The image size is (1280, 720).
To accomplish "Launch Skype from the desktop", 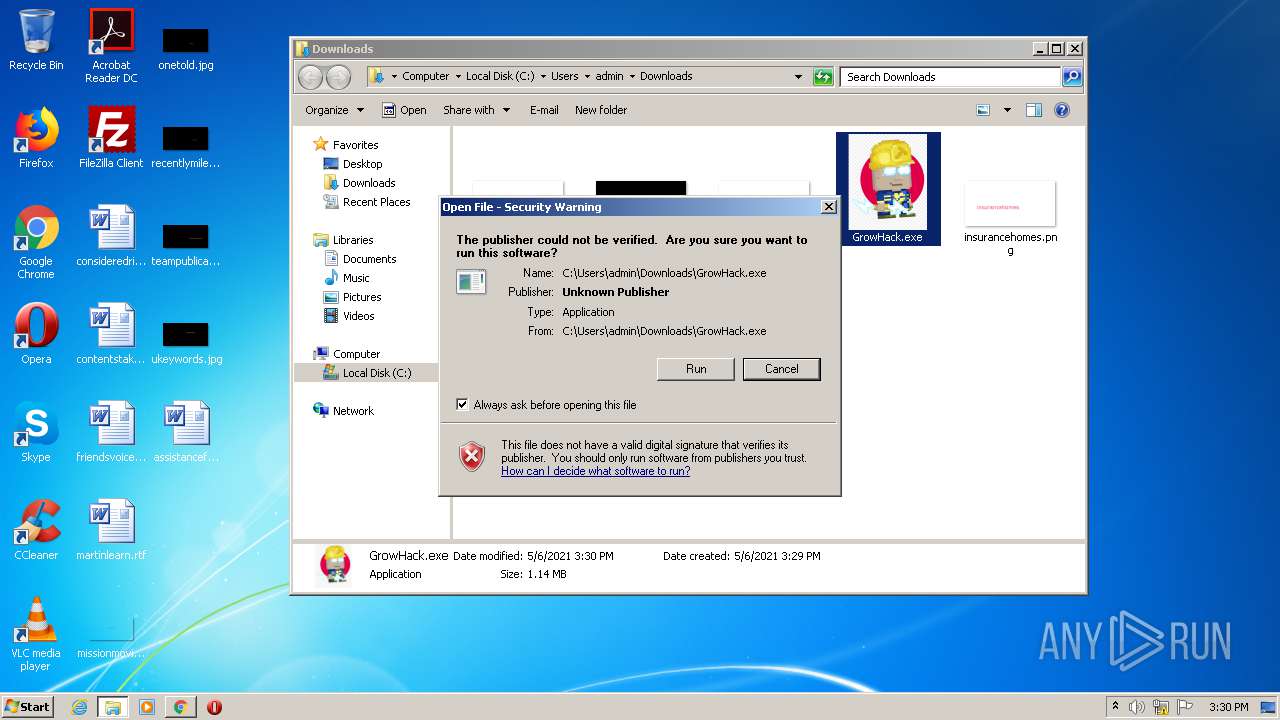I will tap(36, 432).
